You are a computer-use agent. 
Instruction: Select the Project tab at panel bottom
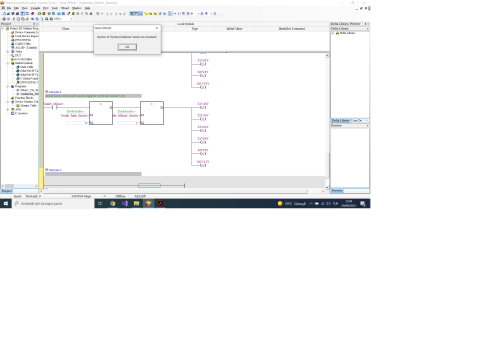pyautogui.click(x=7, y=191)
